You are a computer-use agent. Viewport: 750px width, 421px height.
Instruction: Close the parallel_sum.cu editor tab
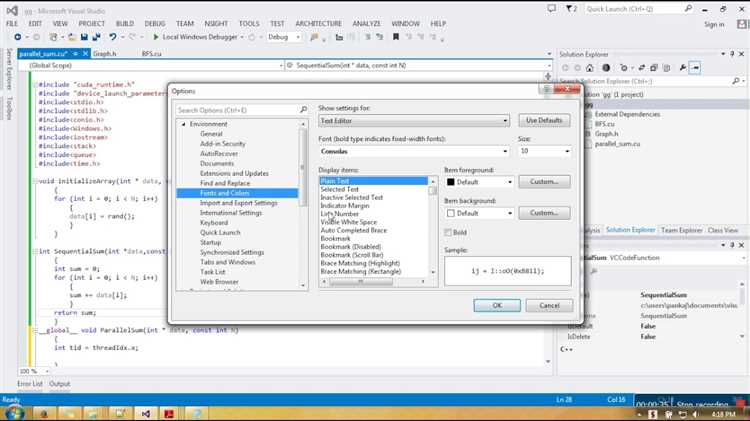86,54
